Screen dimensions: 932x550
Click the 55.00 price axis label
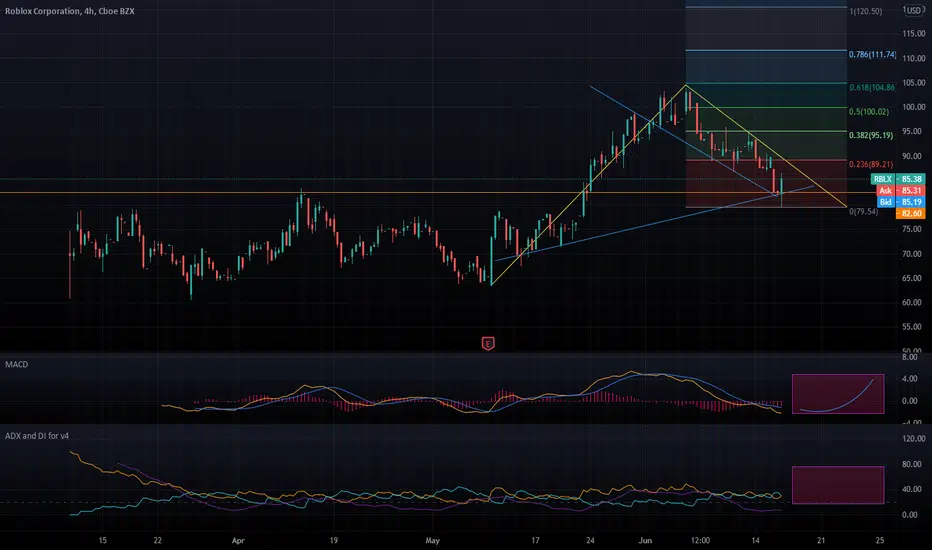click(914, 327)
